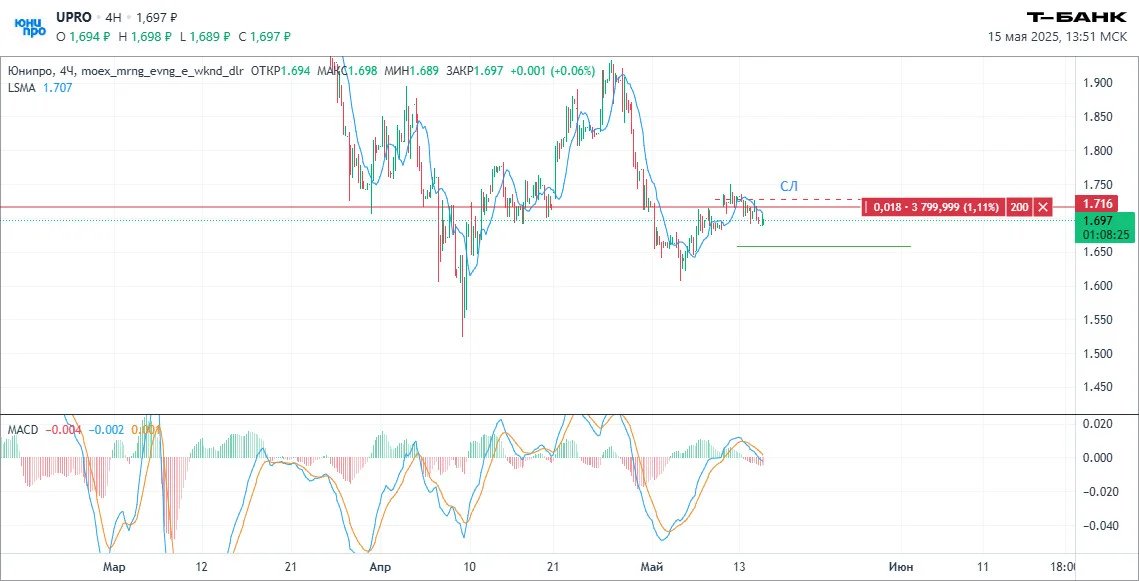Click the C 1,697 ₽ close value
This screenshot has height=581, width=1139.
264,36
